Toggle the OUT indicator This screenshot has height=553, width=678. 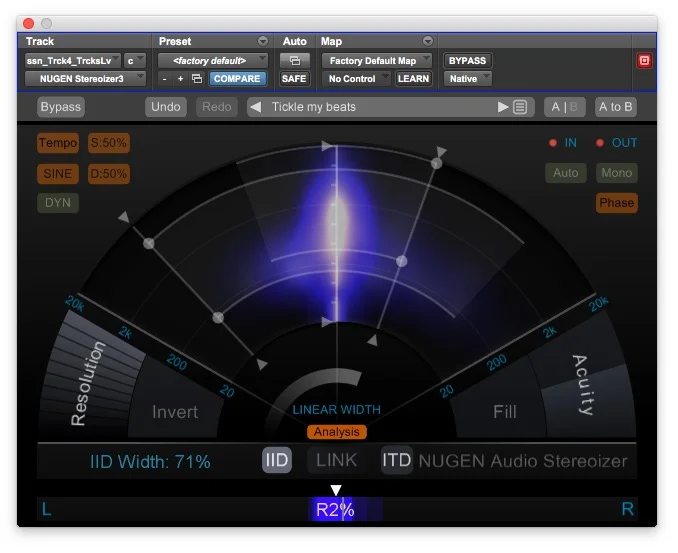617,143
